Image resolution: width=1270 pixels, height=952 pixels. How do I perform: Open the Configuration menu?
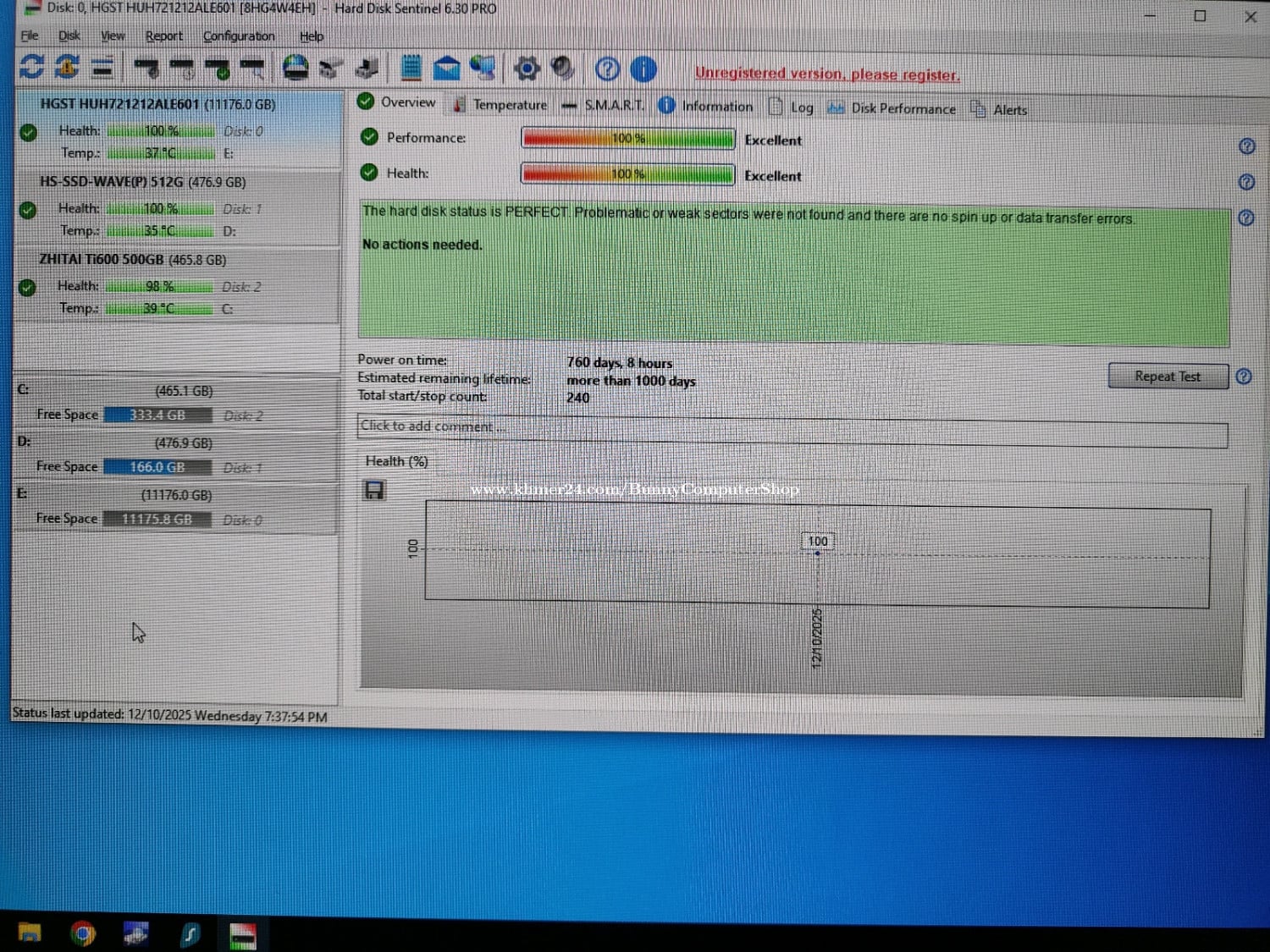point(239,36)
